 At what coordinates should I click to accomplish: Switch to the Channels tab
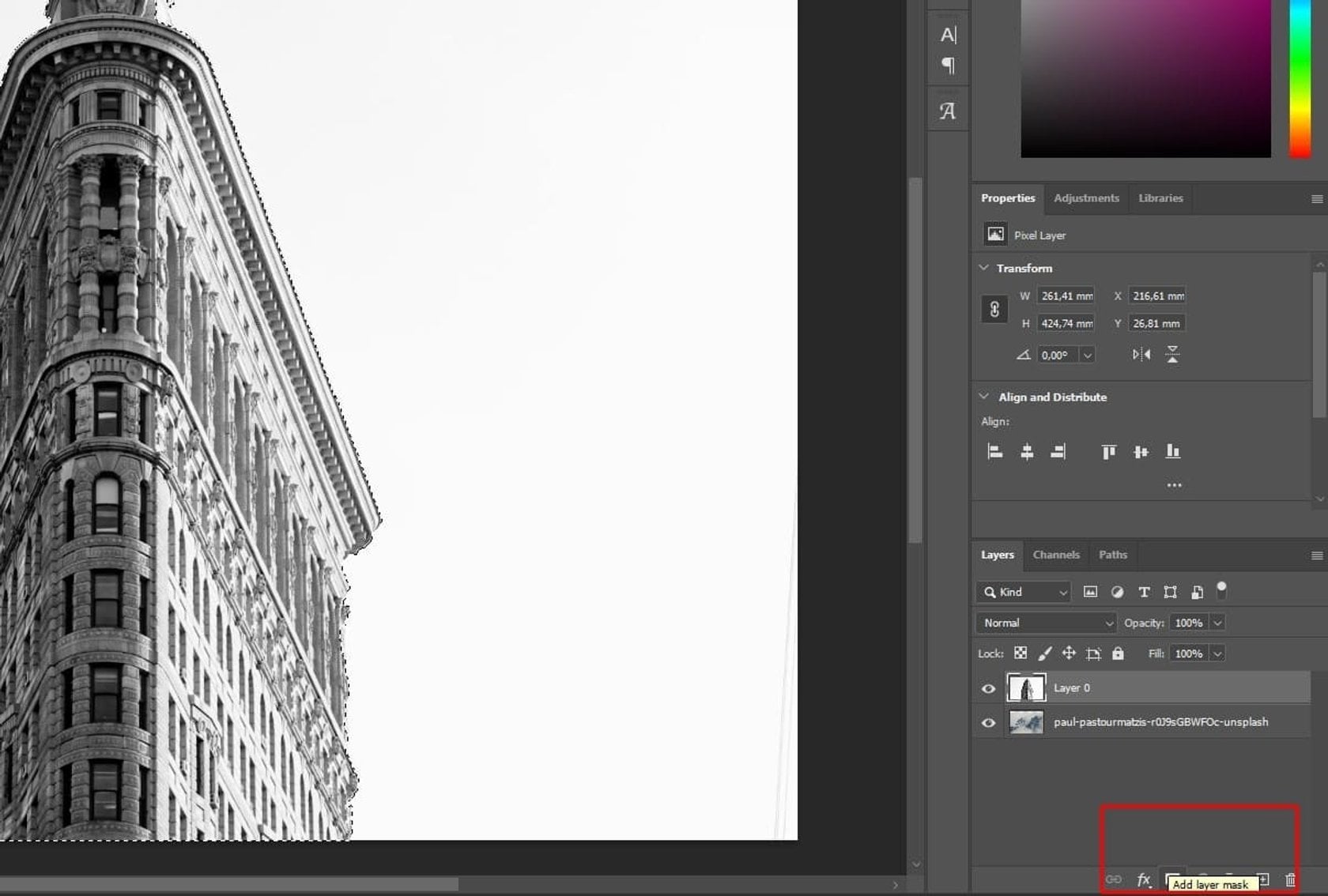(1055, 555)
